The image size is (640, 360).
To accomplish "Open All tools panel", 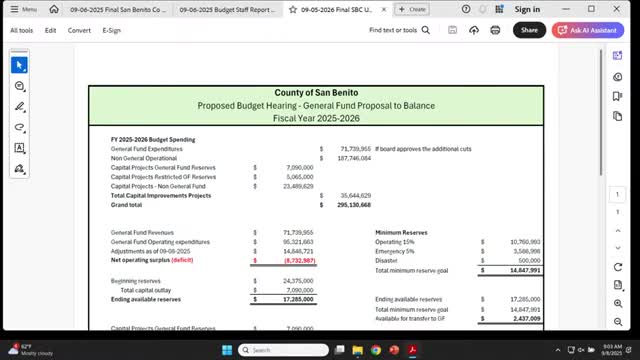I will click(x=22, y=30).
